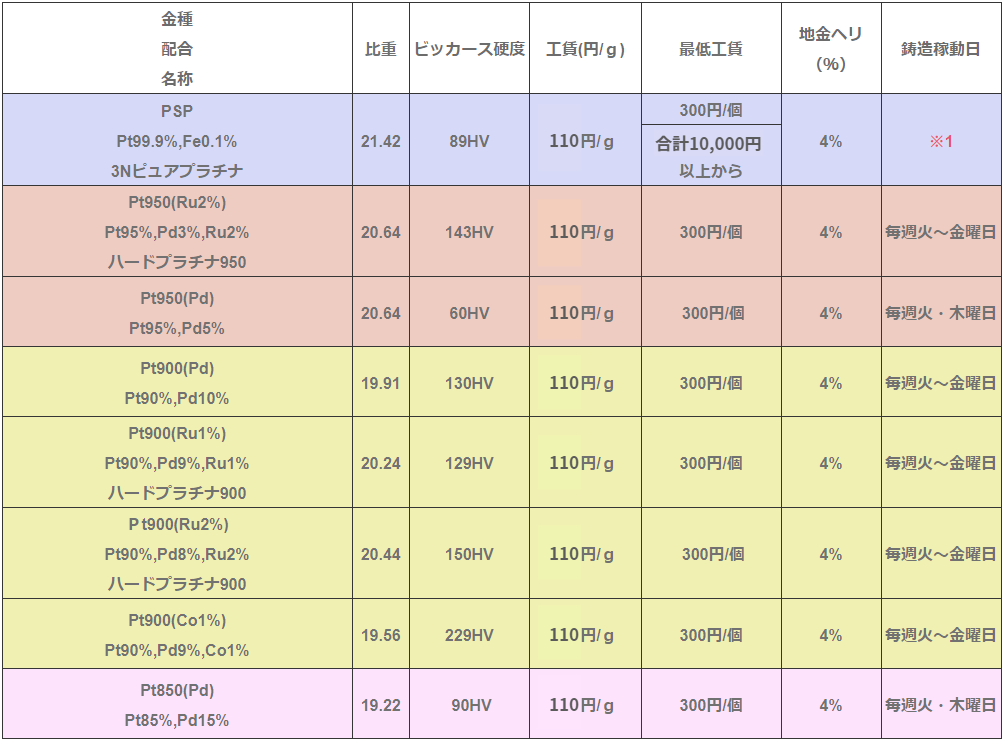Click the 比重 column header
The width and height of the screenshot is (1004, 742).
[380, 49]
